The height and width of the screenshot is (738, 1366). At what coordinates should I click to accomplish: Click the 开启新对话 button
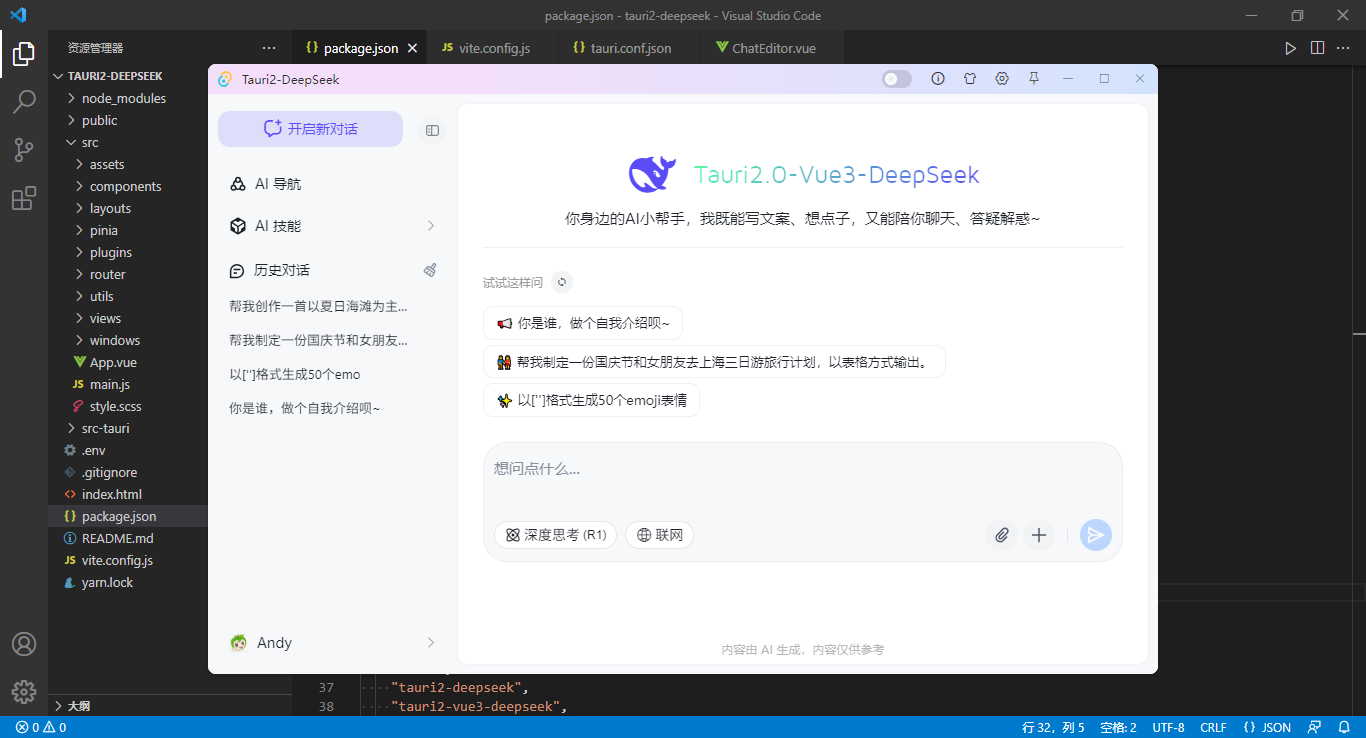(x=310, y=129)
